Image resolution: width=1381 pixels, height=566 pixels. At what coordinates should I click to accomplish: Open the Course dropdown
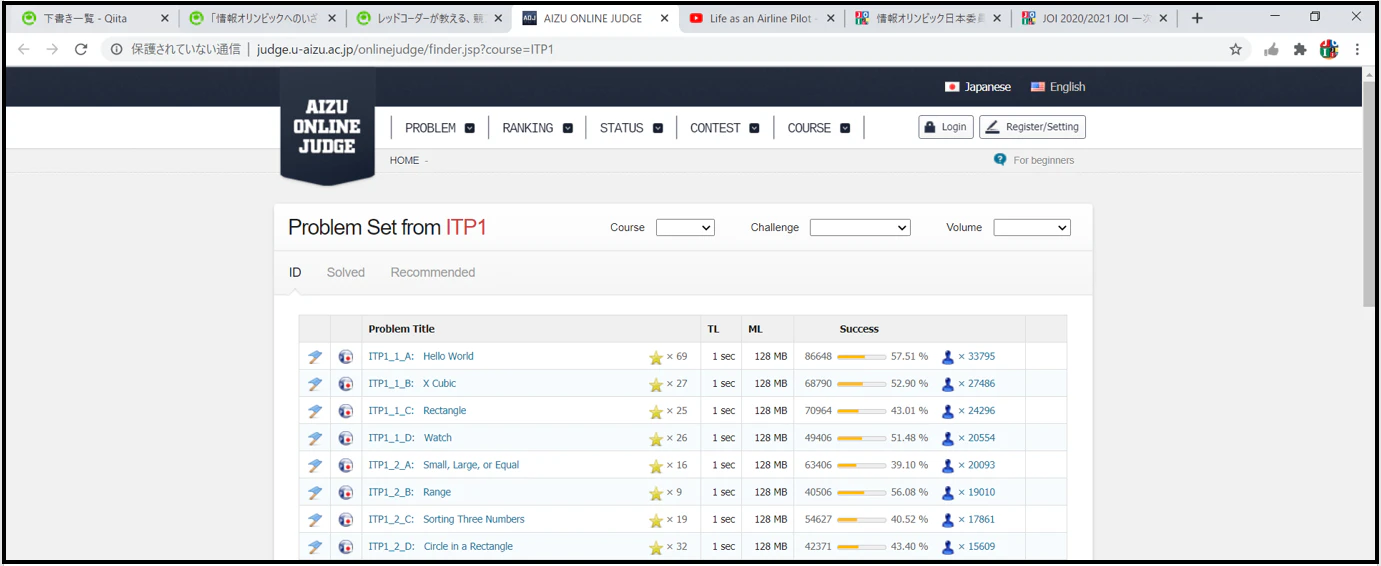pyautogui.click(x=685, y=228)
